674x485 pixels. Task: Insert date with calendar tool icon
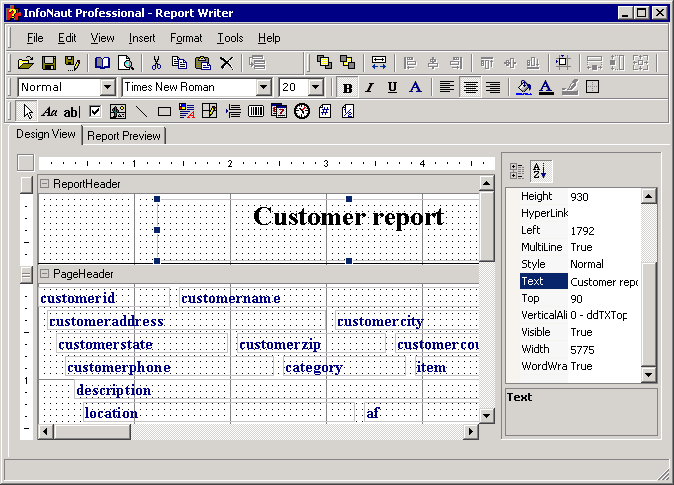279,111
